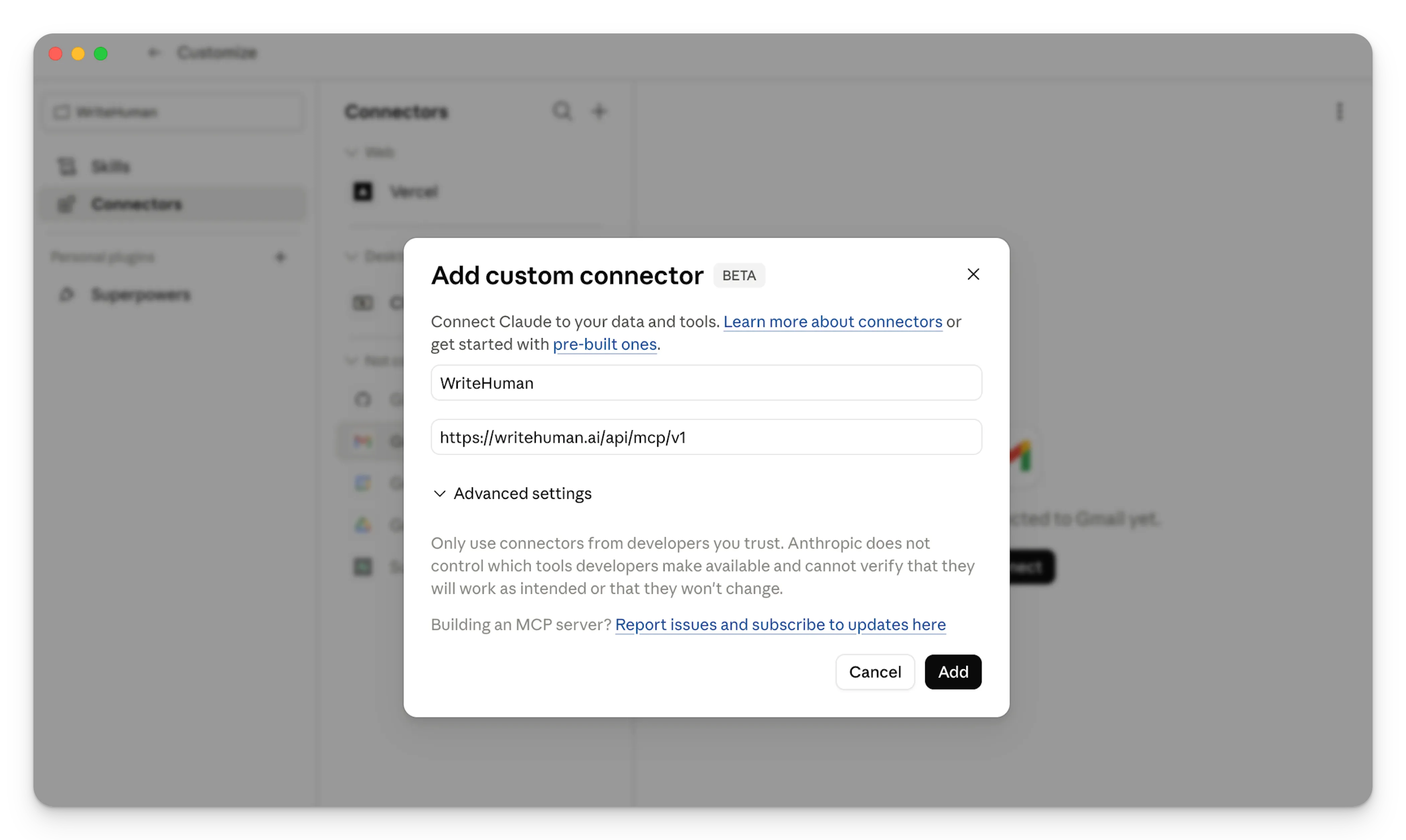
Task: Focus the writehuman.ai URL field
Action: tap(706, 437)
